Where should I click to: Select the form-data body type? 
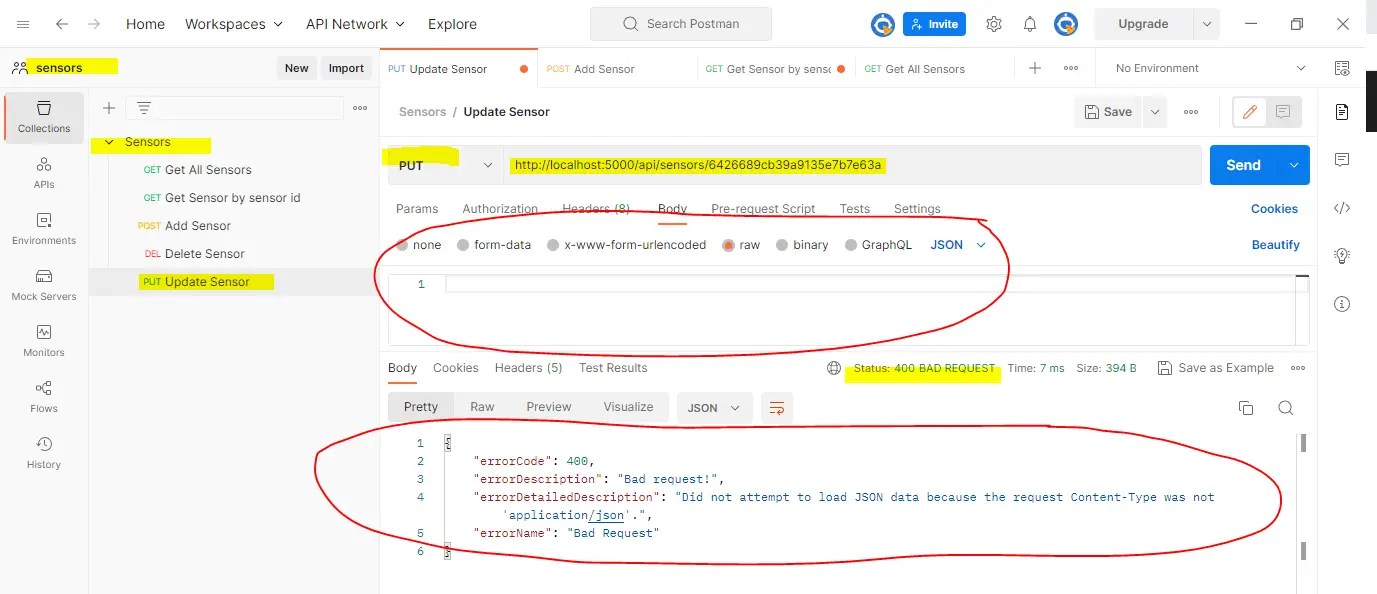(494, 244)
